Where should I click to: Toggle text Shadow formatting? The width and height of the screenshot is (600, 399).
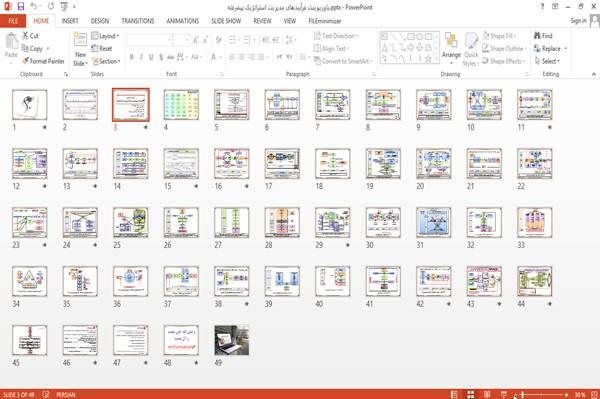pos(161,57)
